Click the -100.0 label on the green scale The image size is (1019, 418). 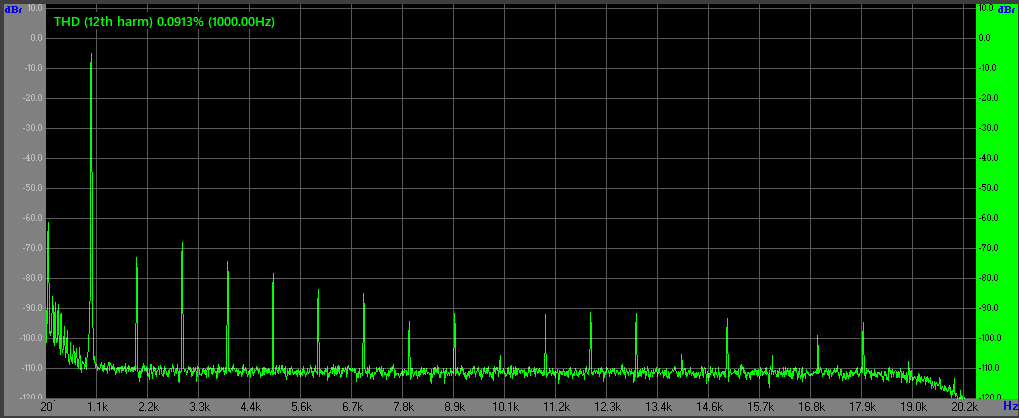(x=989, y=338)
